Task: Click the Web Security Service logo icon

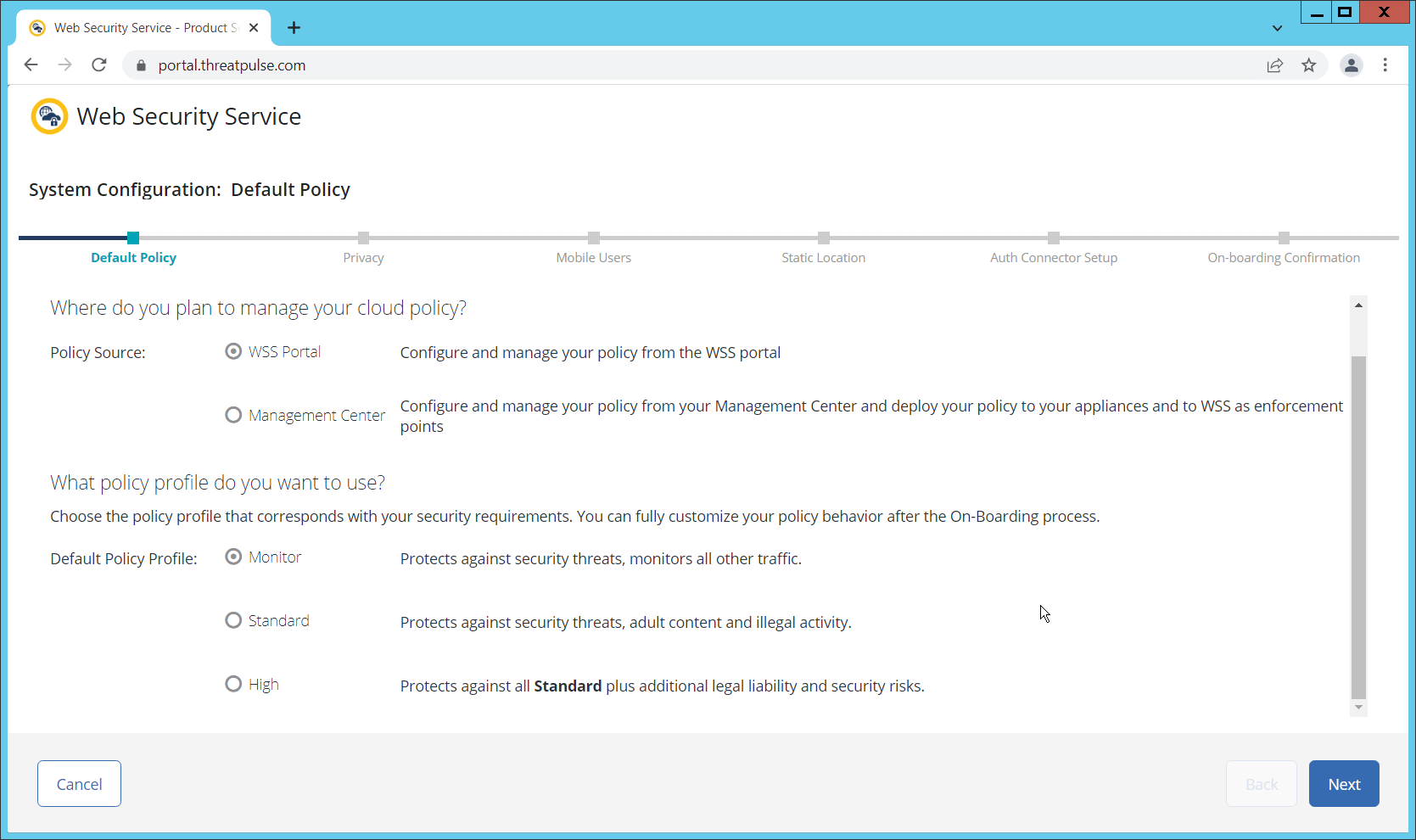Action: 49,116
